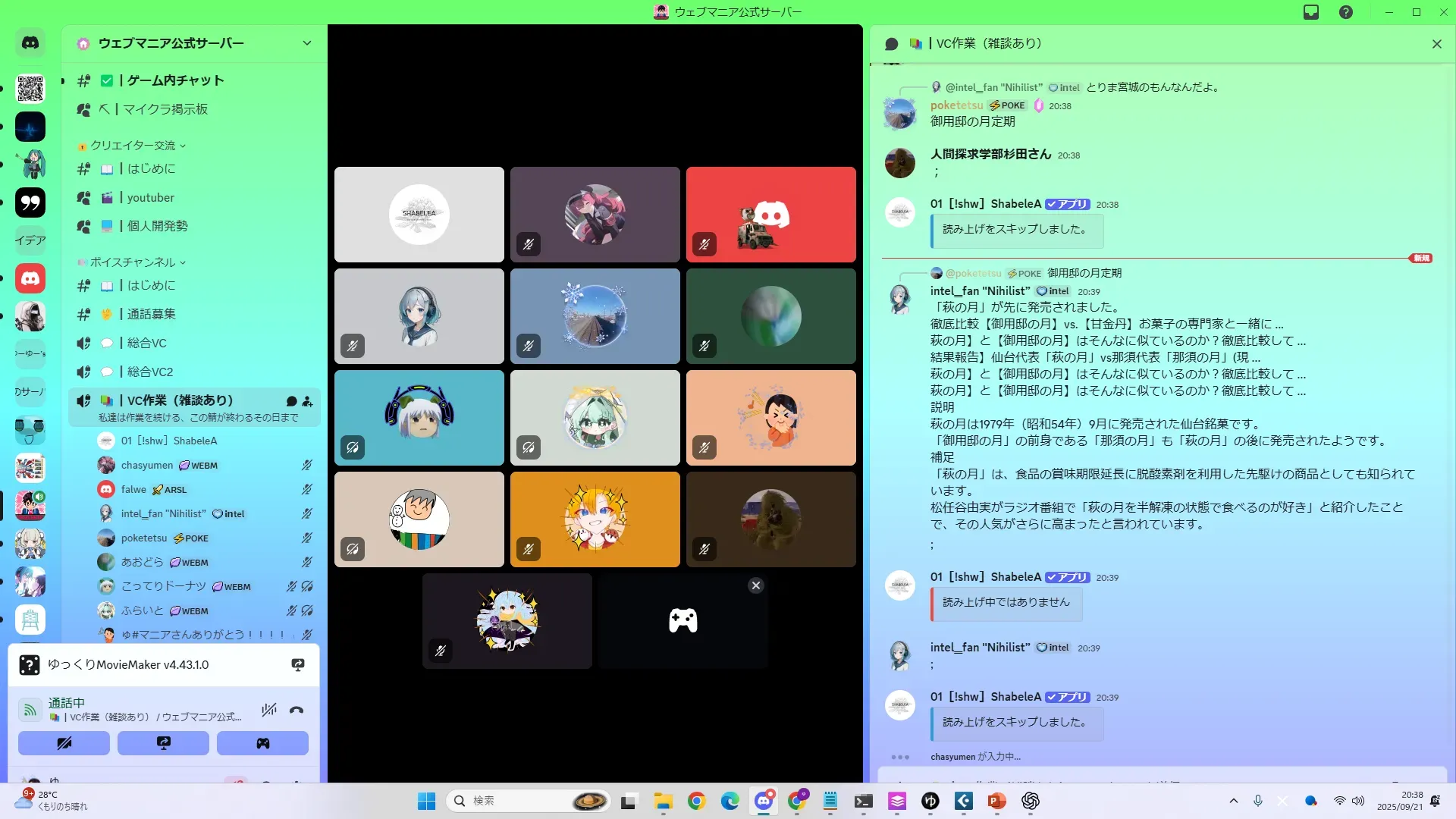
Task: Close the VC作業 chat panel
Action: pos(1436,44)
